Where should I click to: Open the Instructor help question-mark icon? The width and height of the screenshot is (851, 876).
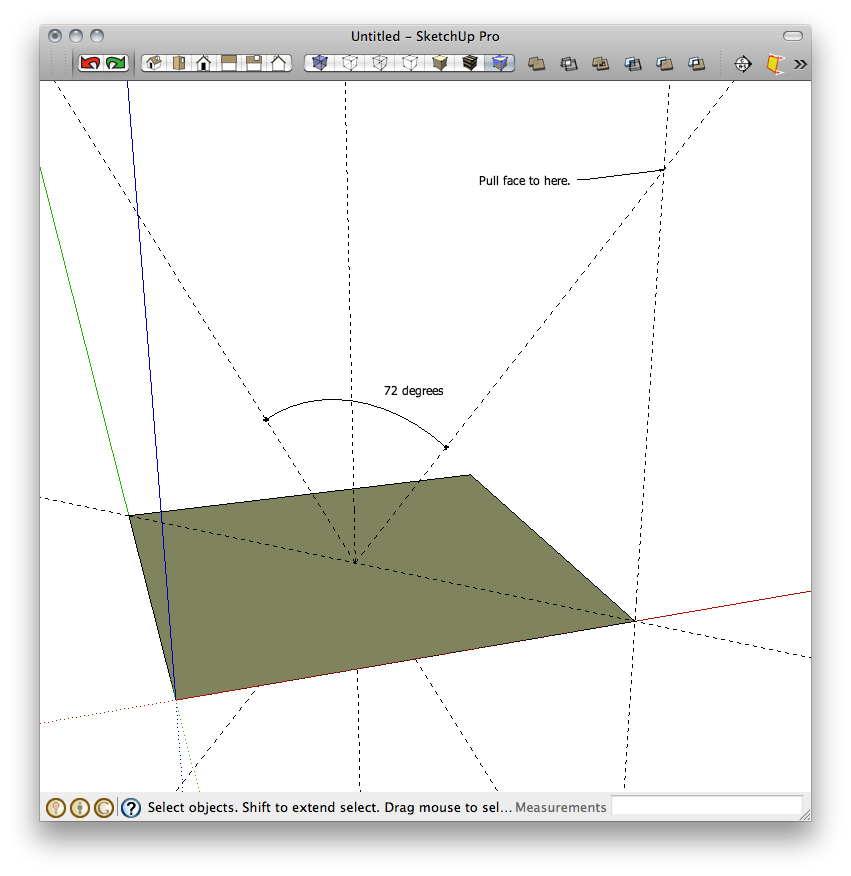coord(131,808)
